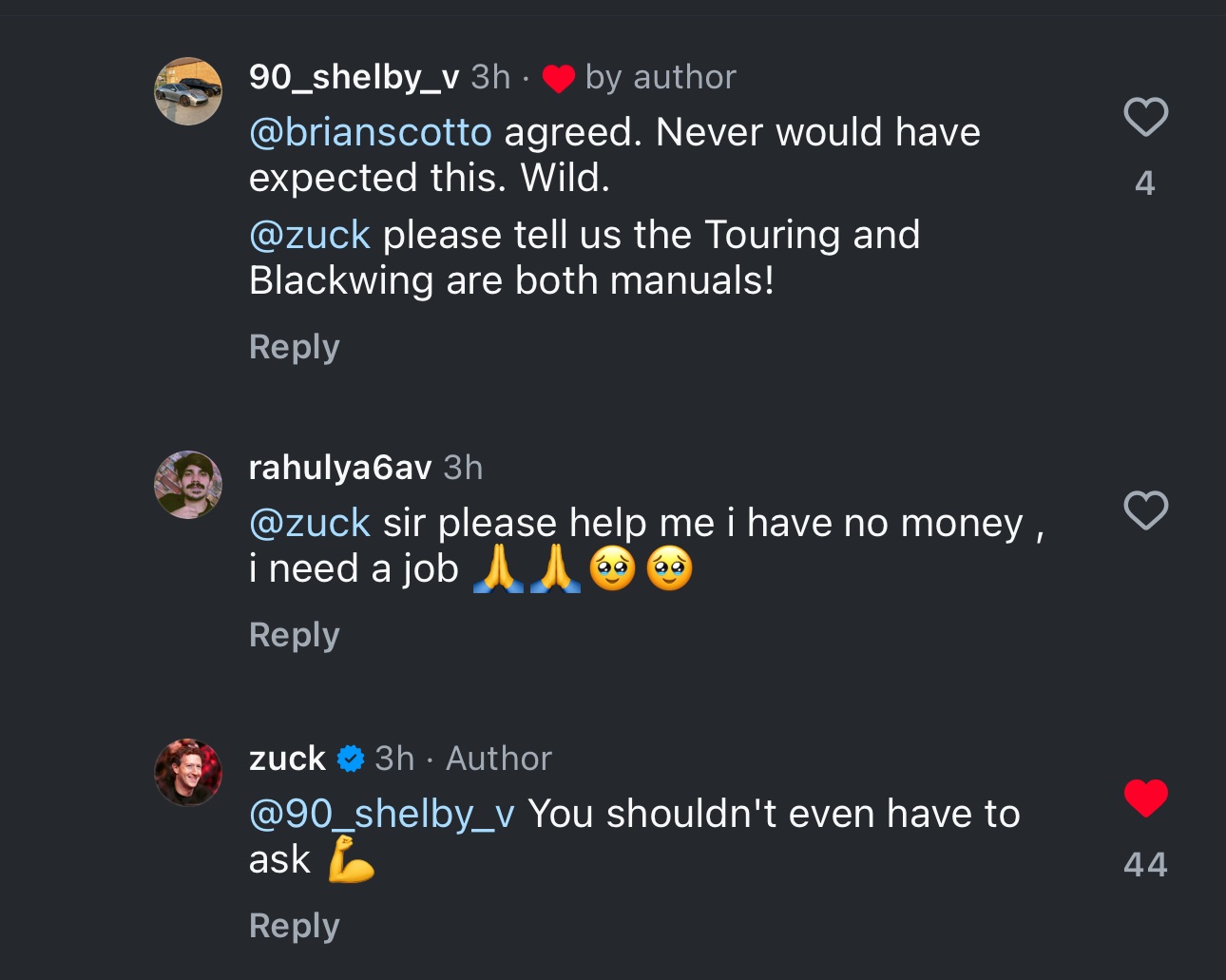Open rahulya6av's profile avatar
Image resolution: width=1226 pixels, height=980 pixels.
(x=188, y=485)
